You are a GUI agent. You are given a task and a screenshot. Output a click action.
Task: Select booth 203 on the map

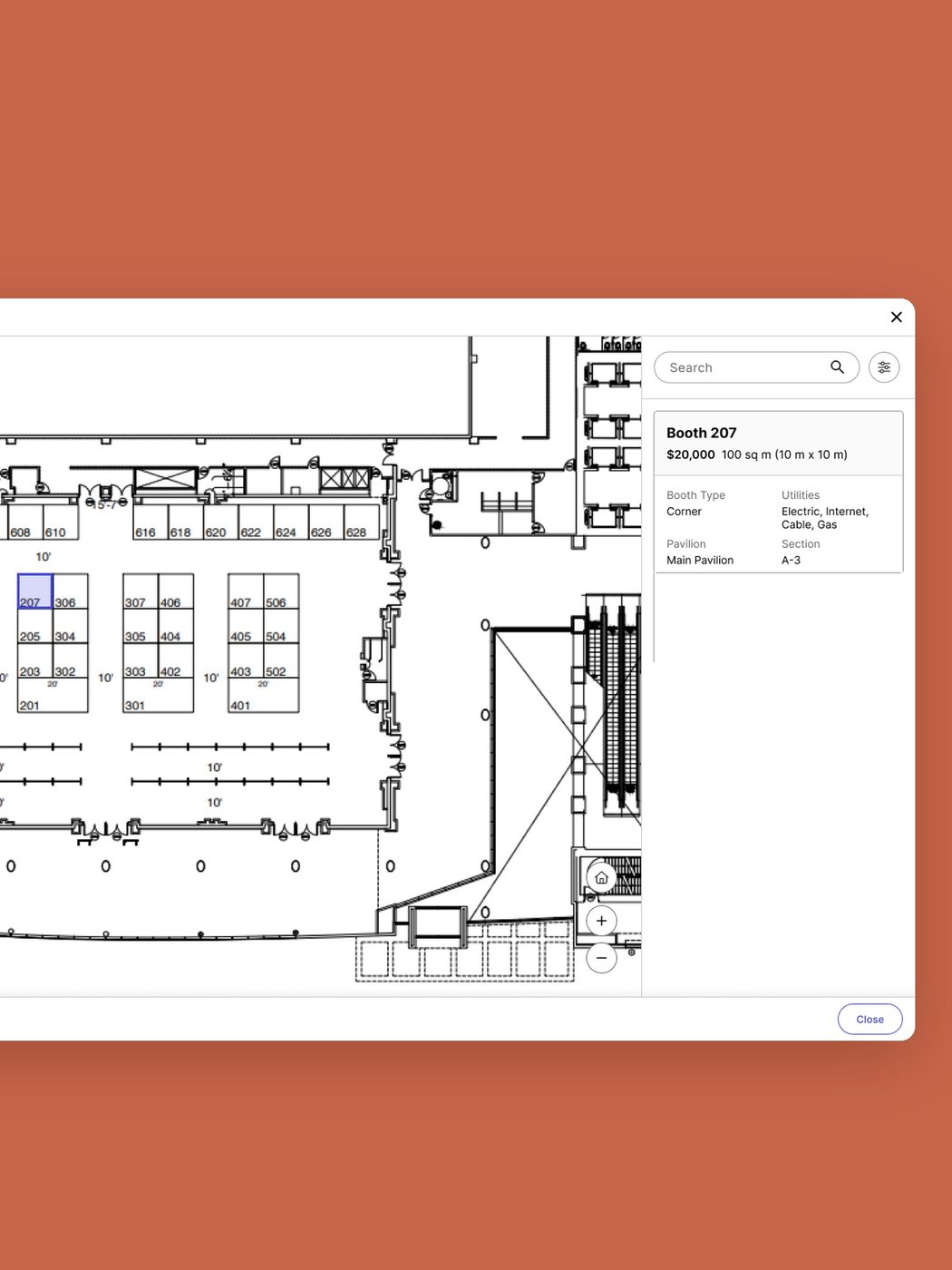coord(35,660)
